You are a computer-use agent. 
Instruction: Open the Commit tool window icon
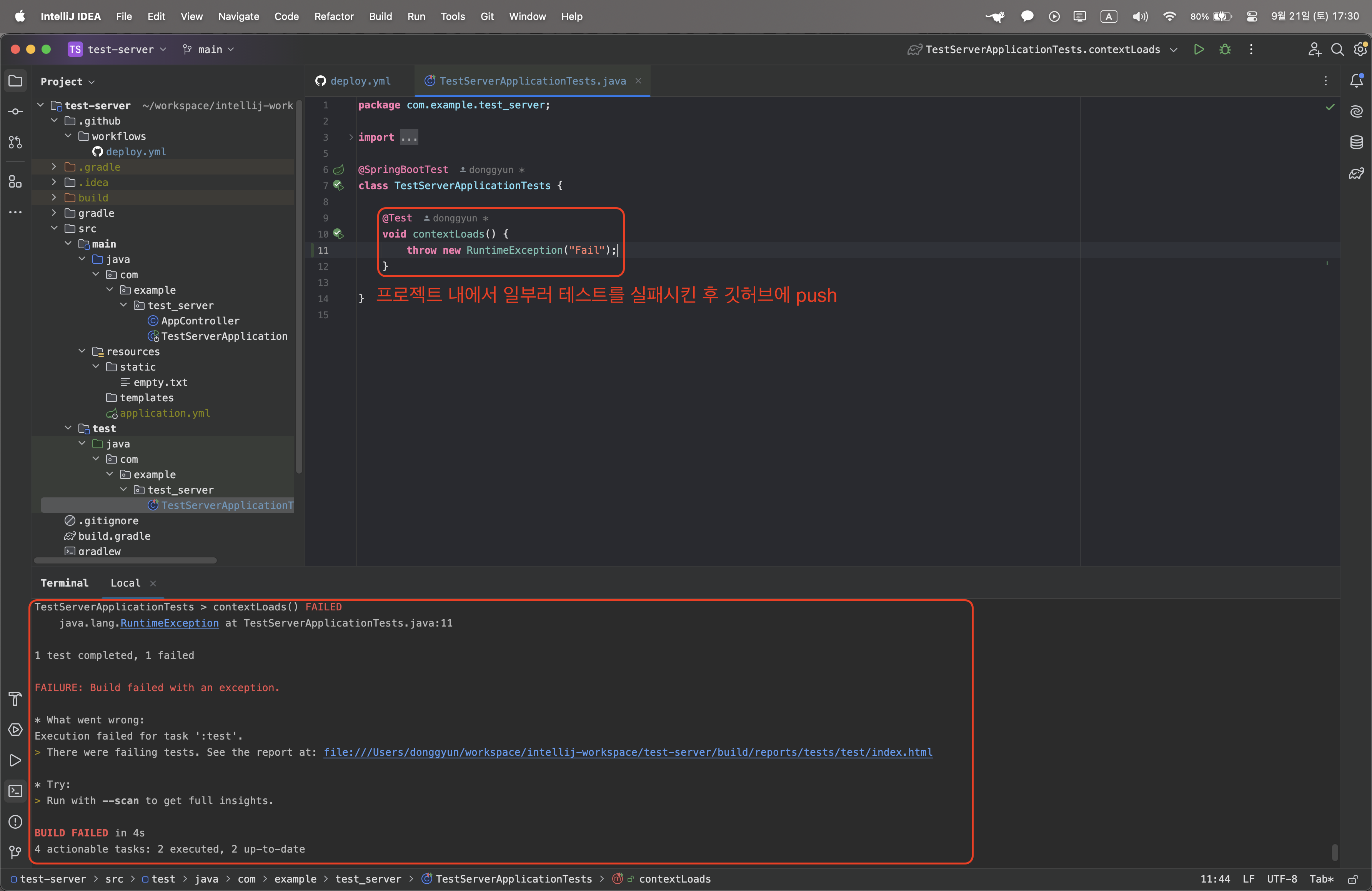click(x=15, y=111)
